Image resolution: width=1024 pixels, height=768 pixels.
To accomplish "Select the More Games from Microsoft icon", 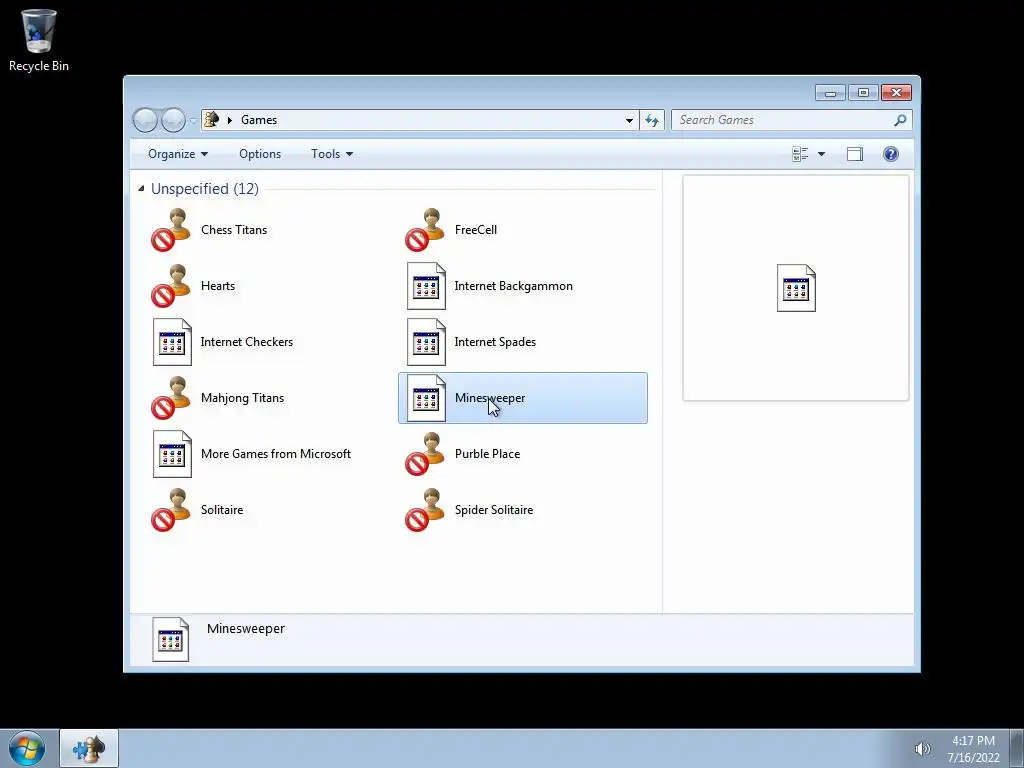I will [172, 455].
